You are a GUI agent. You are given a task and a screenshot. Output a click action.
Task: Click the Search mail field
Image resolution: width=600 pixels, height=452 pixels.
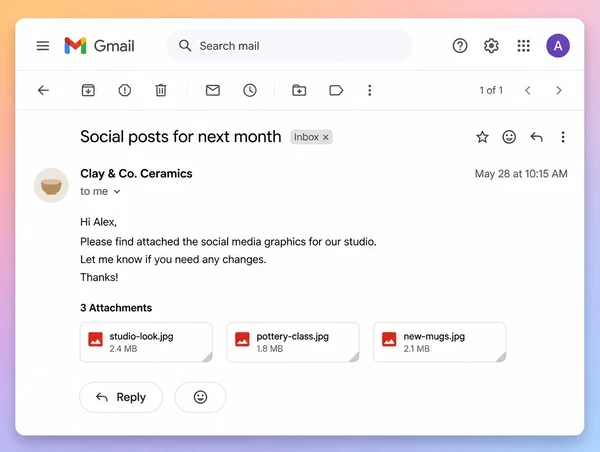(289, 46)
